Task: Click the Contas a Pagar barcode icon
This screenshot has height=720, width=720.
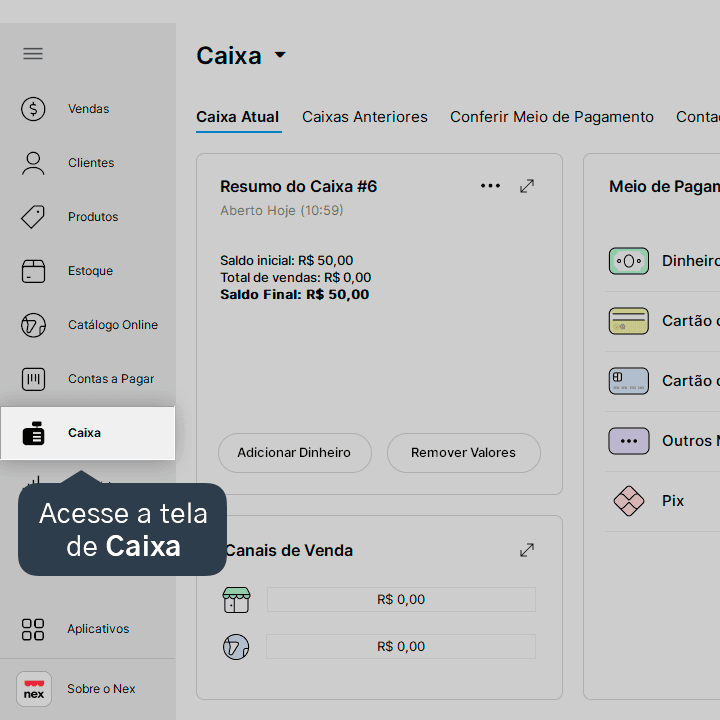Action: point(33,379)
